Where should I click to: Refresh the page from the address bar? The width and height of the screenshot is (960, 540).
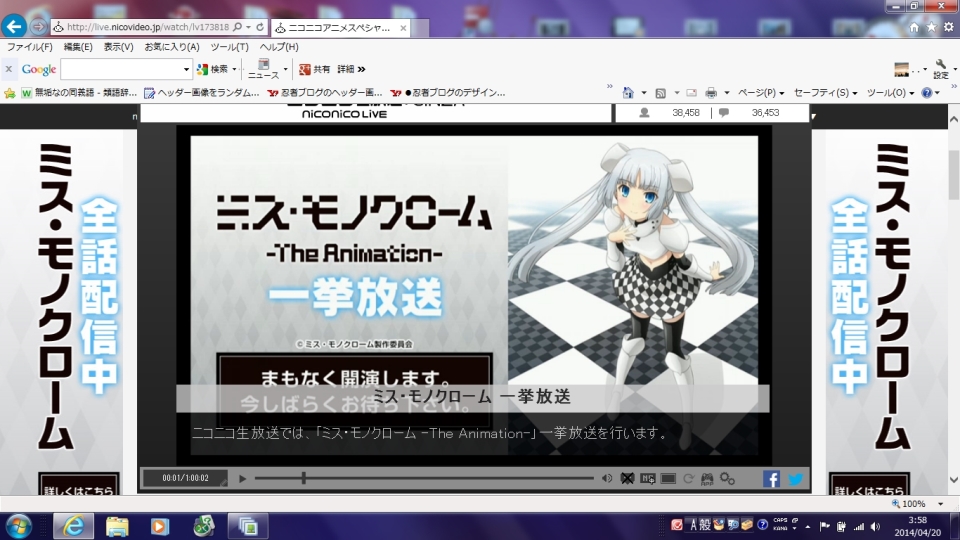260,27
